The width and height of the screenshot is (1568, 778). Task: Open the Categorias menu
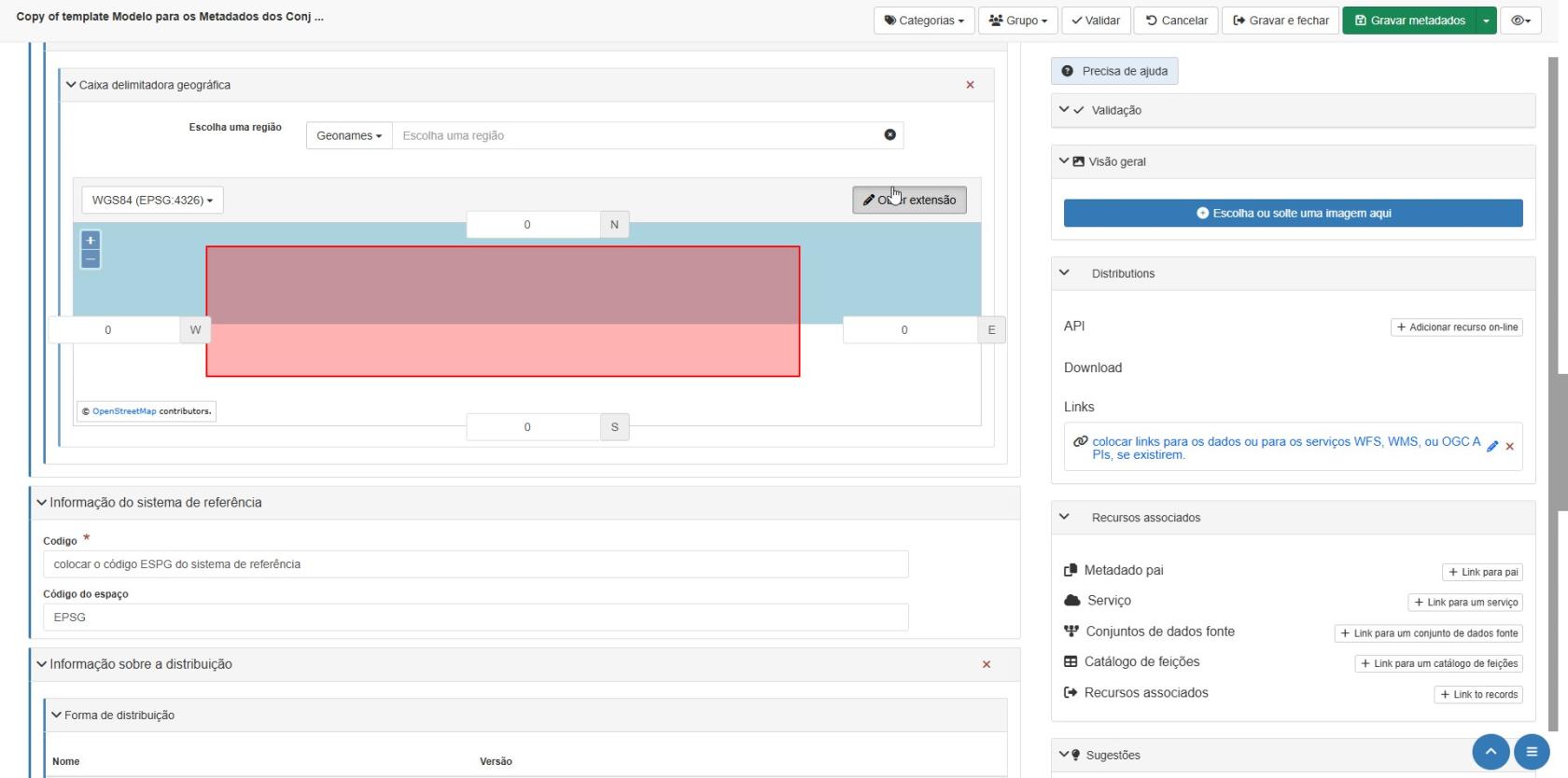[924, 21]
